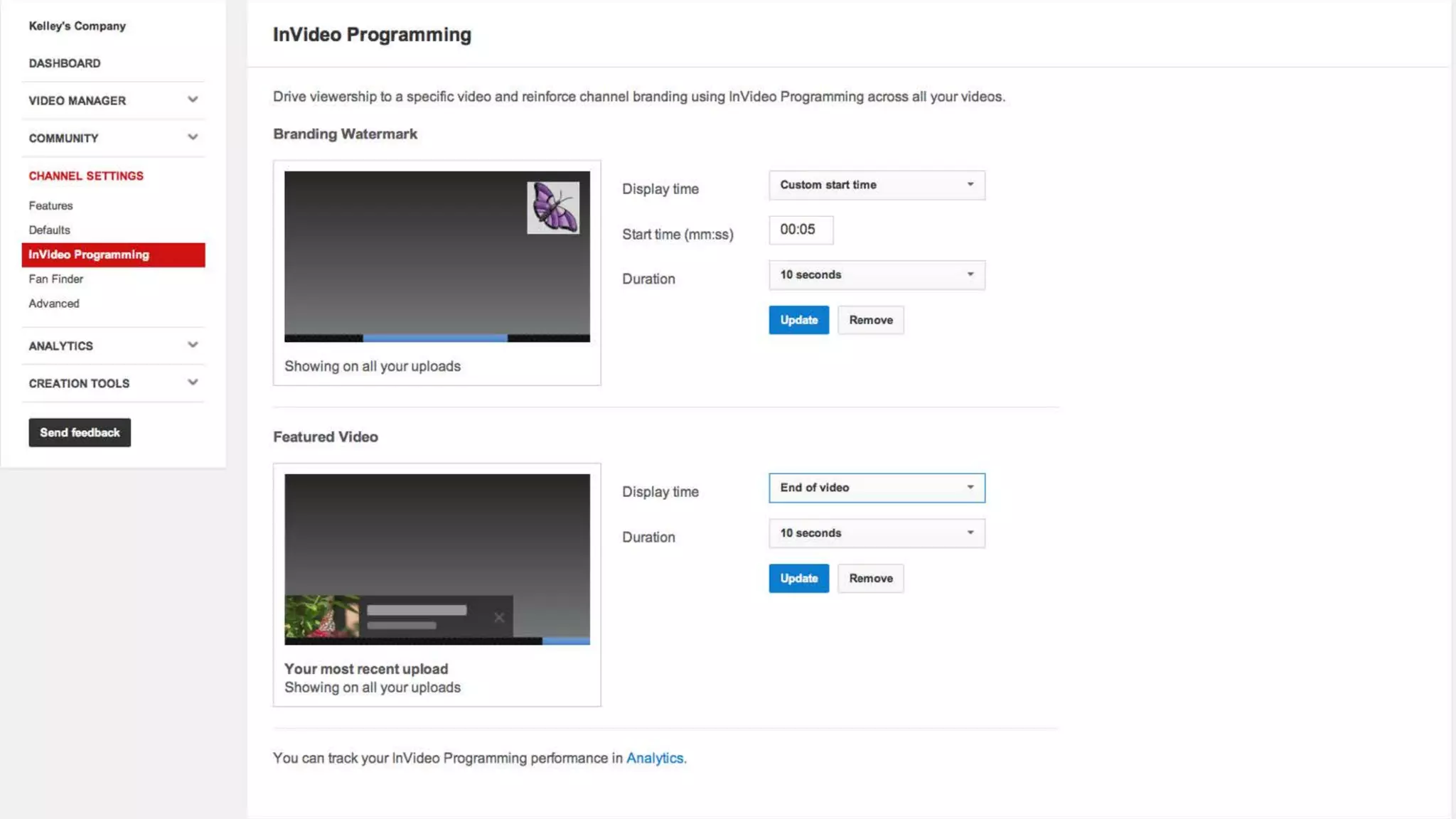1456x819 pixels.
Task: Click the Start time 00:05 field
Action: (x=801, y=230)
